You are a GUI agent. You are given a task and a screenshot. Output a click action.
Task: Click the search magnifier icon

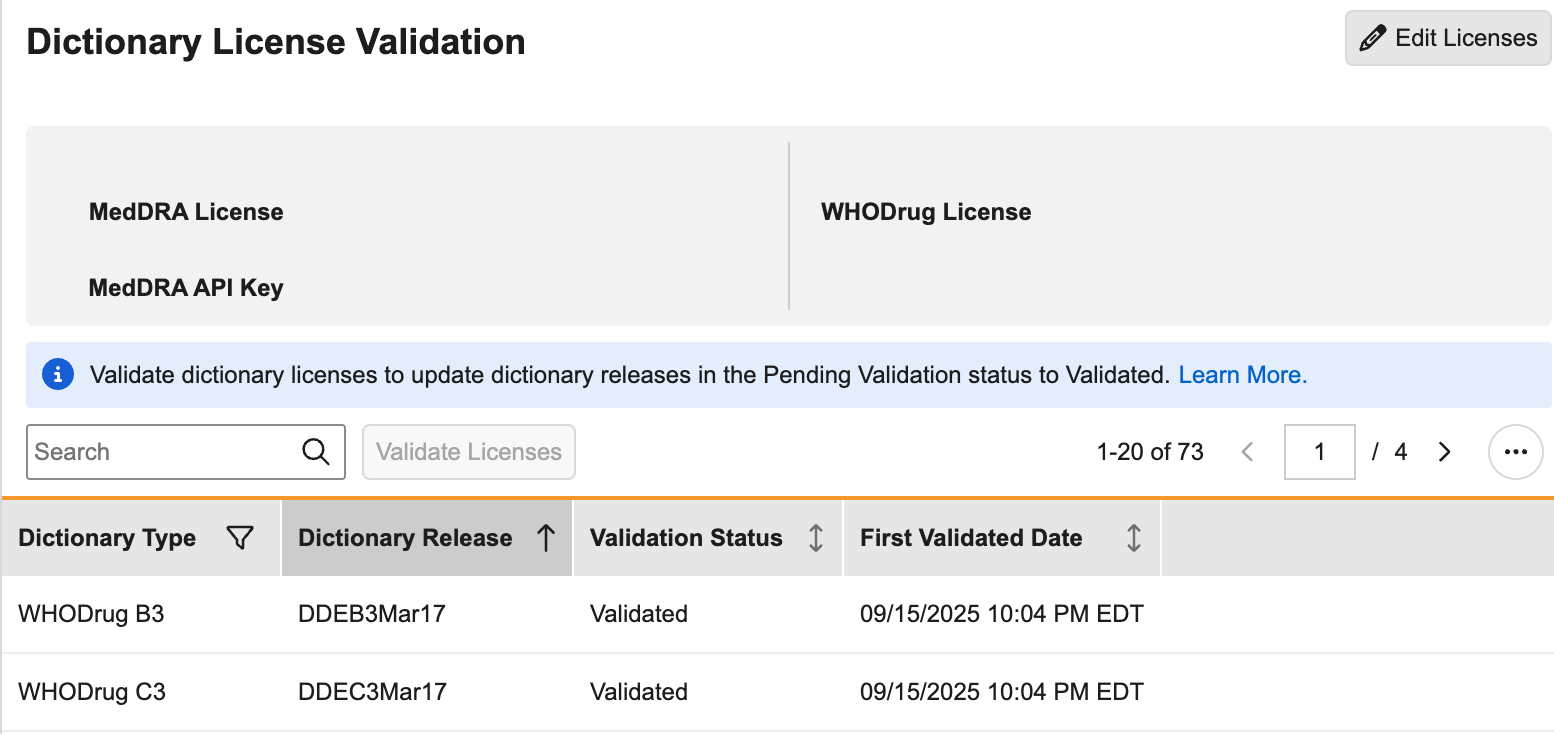pyautogui.click(x=315, y=452)
